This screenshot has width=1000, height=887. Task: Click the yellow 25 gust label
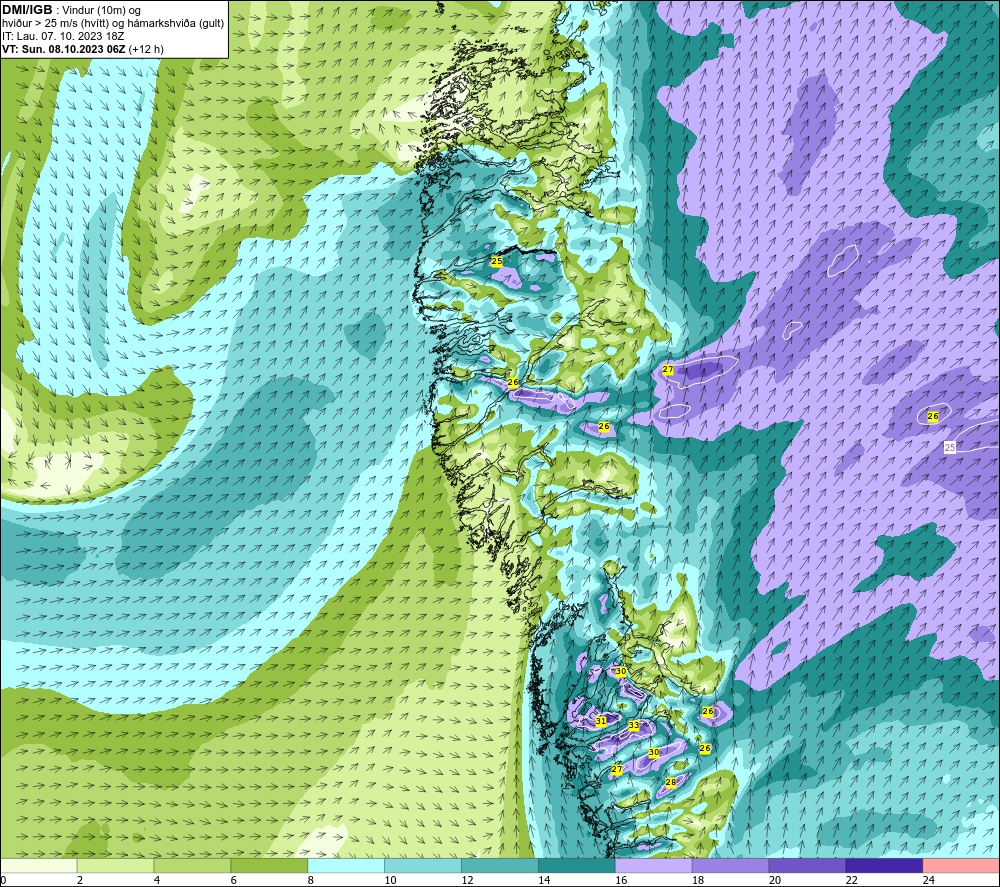pyautogui.click(x=497, y=261)
